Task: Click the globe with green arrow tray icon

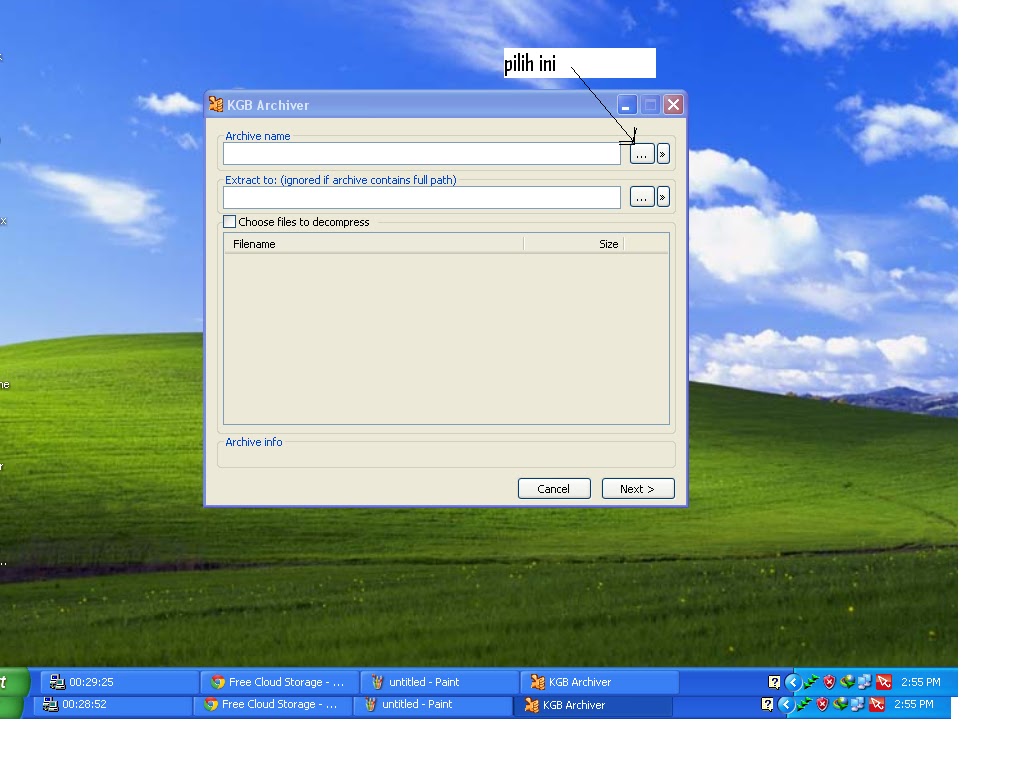Action: [847, 681]
